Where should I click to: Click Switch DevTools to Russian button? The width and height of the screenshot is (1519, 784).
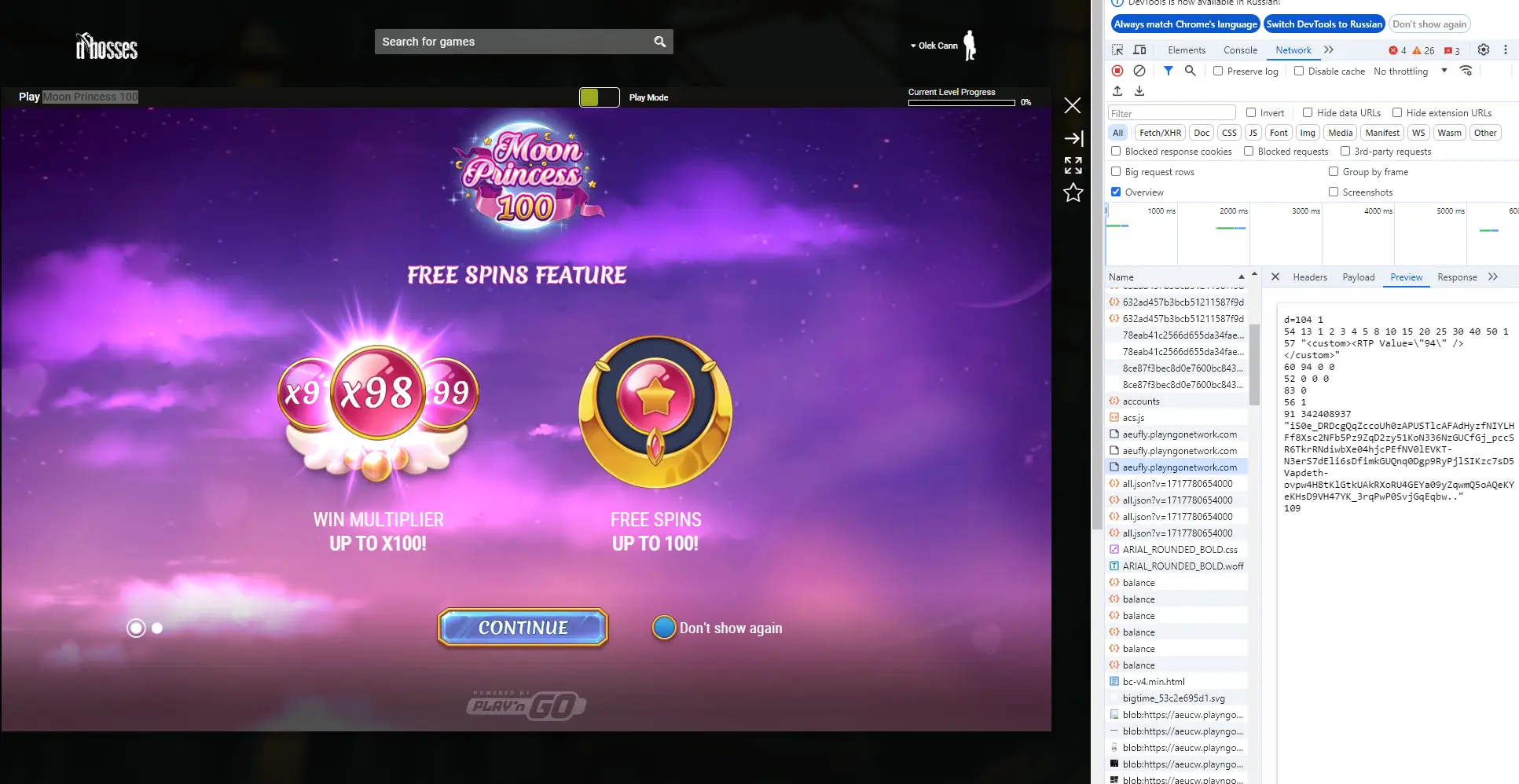click(x=1324, y=24)
